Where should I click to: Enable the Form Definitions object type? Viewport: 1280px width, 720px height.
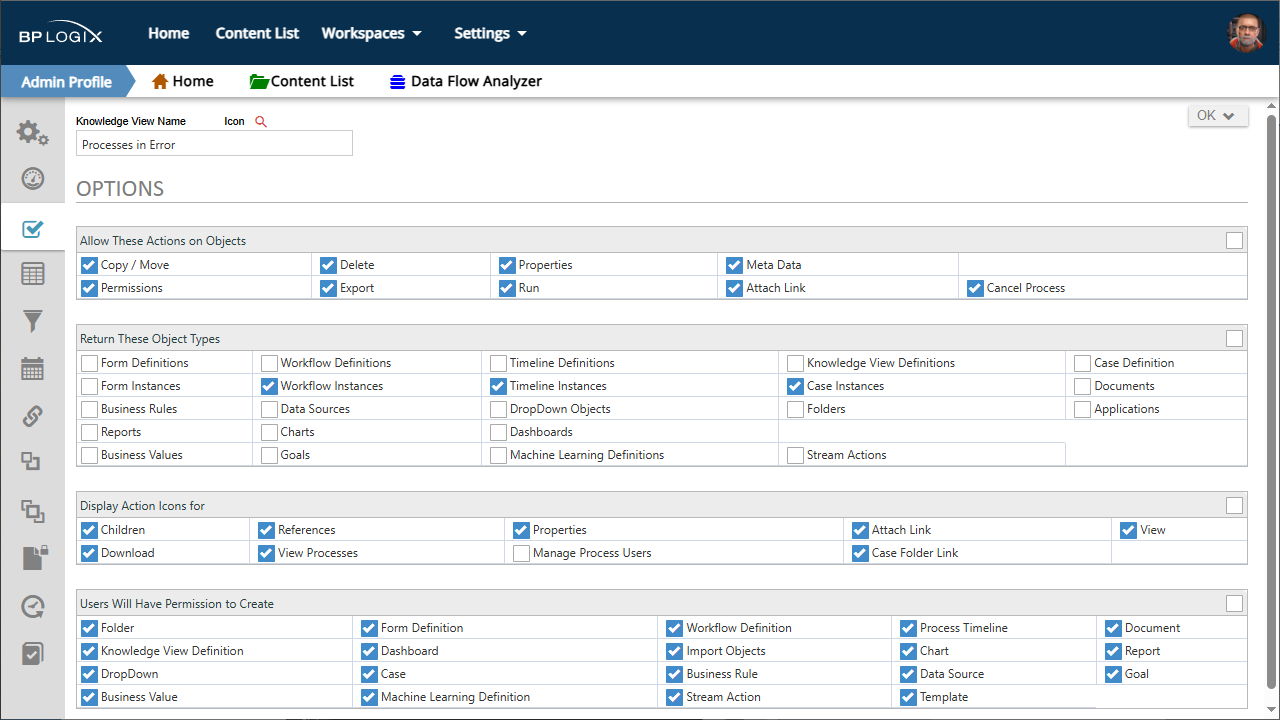[89, 363]
